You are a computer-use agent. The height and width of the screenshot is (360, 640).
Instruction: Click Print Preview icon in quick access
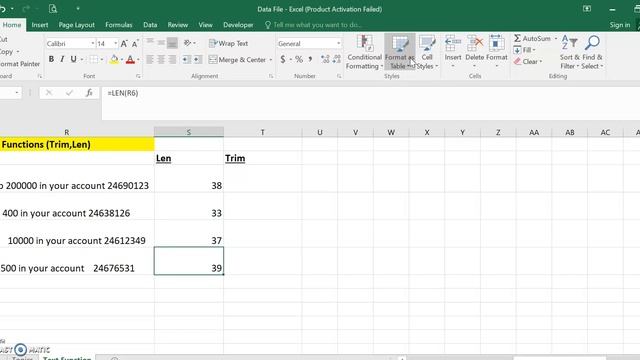pos(53,9)
